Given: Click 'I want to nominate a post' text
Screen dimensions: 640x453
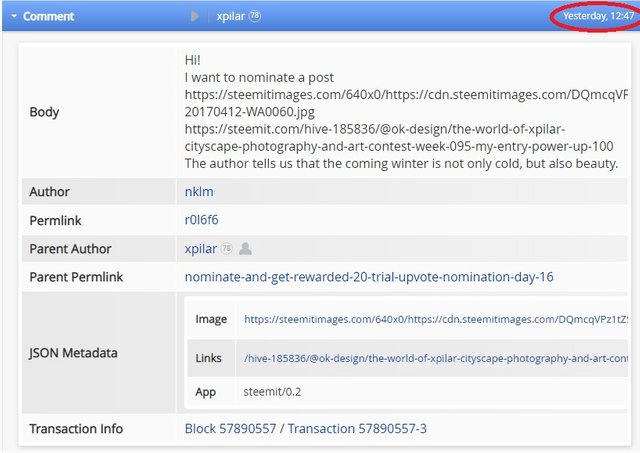Looking at the screenshot, I should pos(259,77).
